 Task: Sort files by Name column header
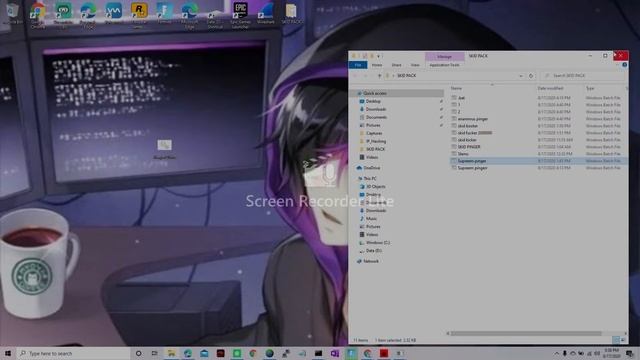tap(456, 88)
